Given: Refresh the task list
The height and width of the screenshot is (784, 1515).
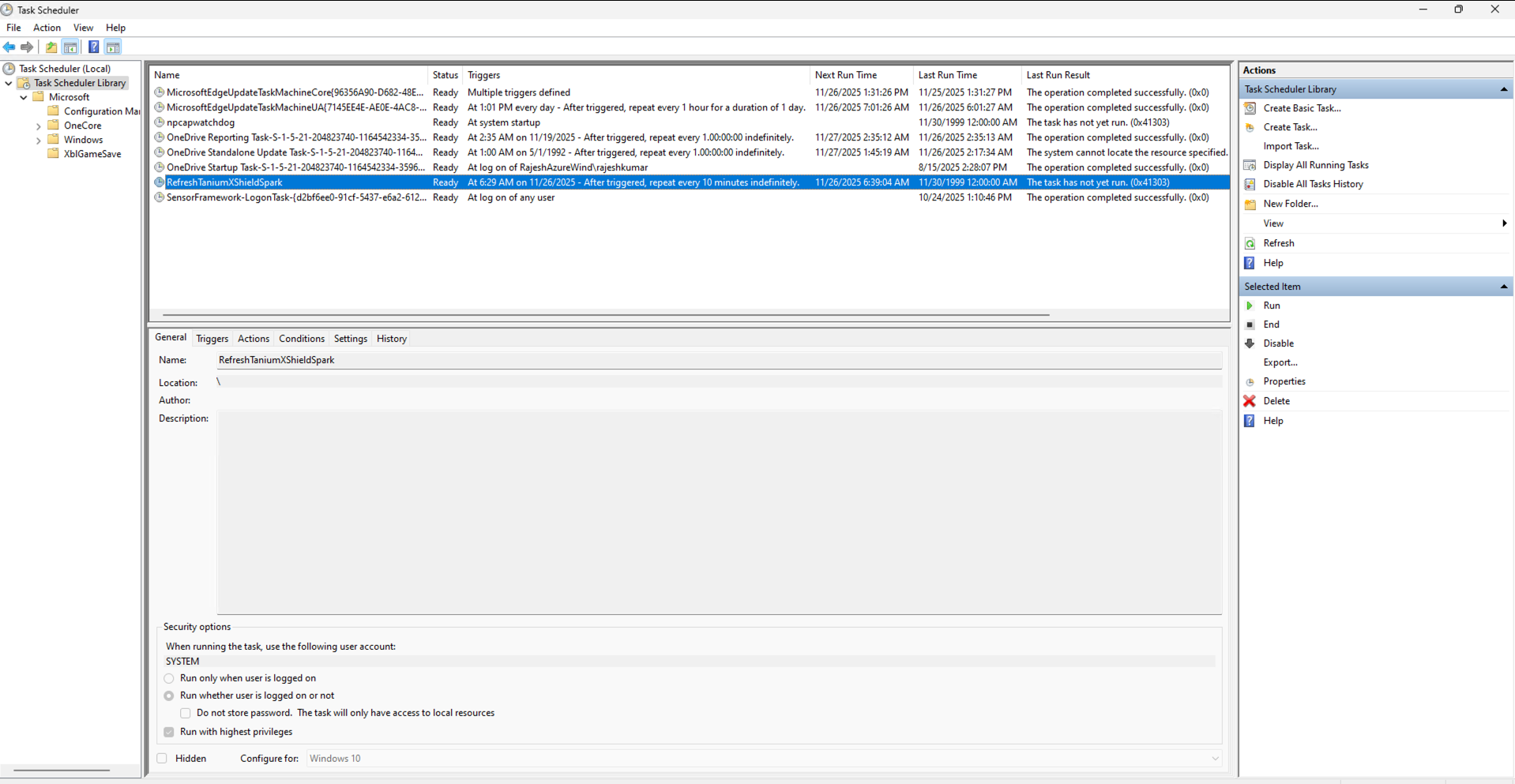Looking at the screenshot, I should [1279, 243].
